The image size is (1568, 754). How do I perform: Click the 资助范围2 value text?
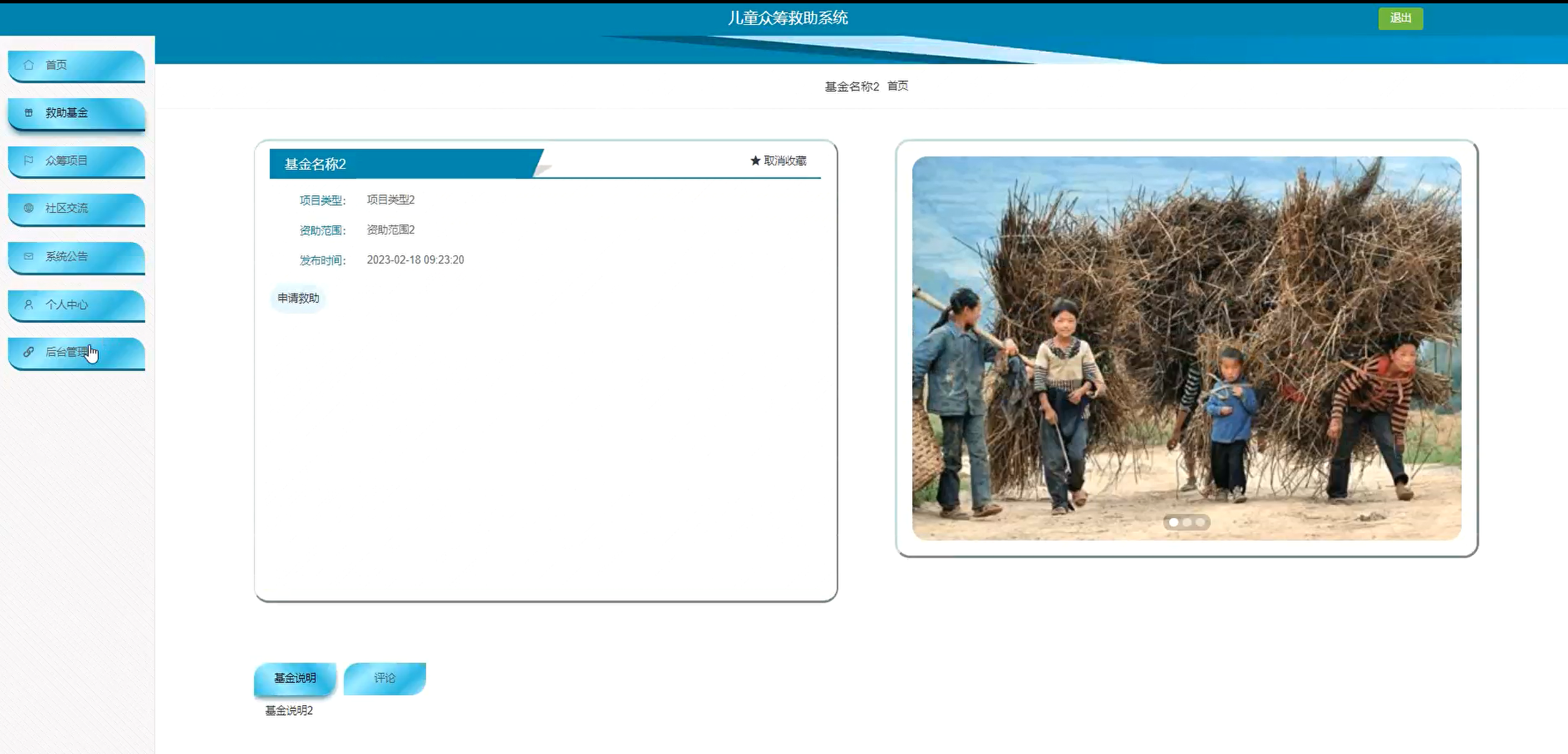point(391,230)
